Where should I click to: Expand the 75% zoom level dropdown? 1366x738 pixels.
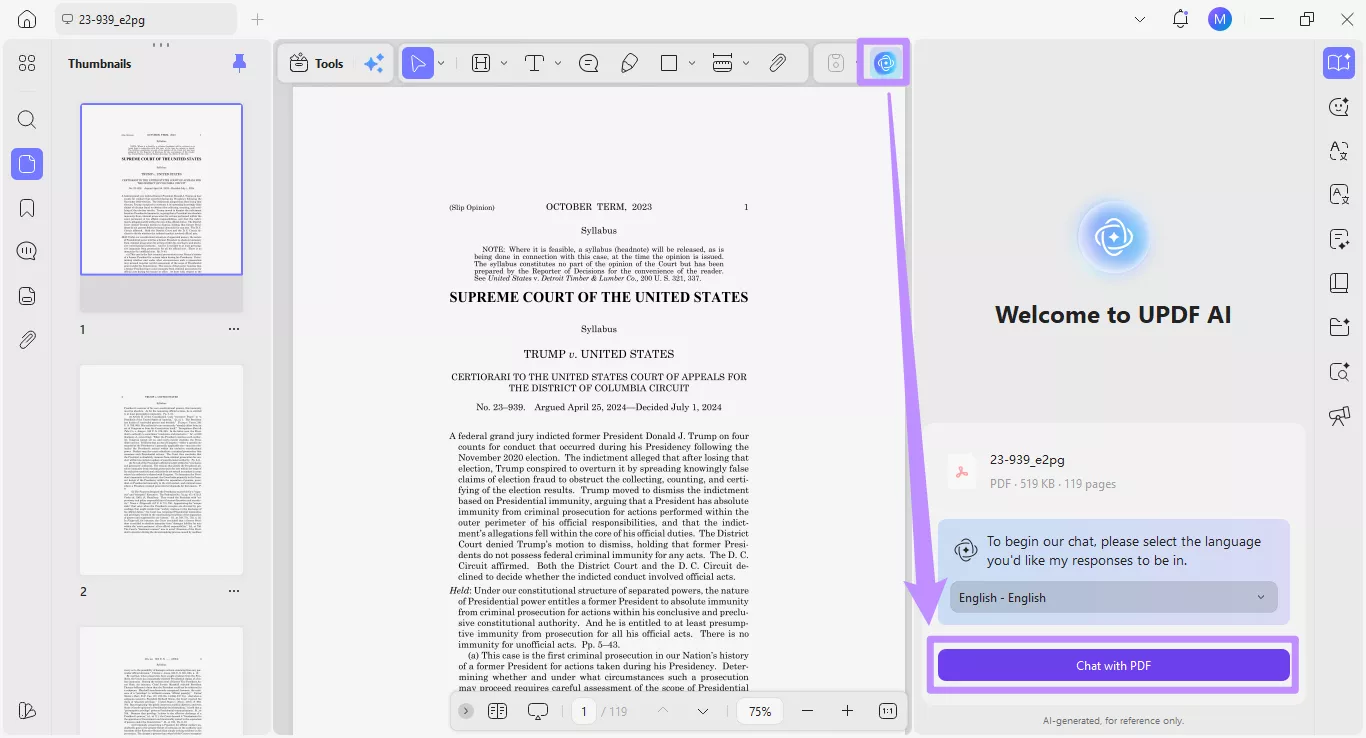coord(760,711)
